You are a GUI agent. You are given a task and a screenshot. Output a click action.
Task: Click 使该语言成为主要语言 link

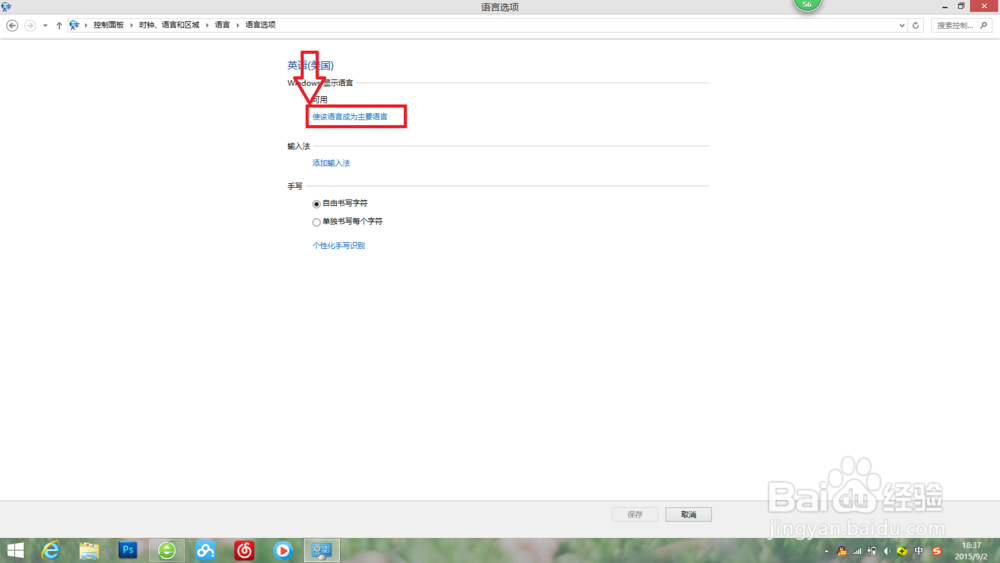pos(350,117)
